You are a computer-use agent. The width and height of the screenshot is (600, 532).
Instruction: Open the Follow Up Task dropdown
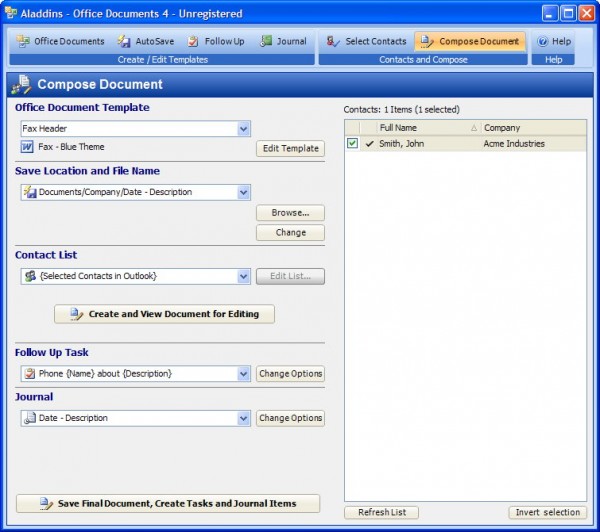pyautogui.click(x=243, y=374)
